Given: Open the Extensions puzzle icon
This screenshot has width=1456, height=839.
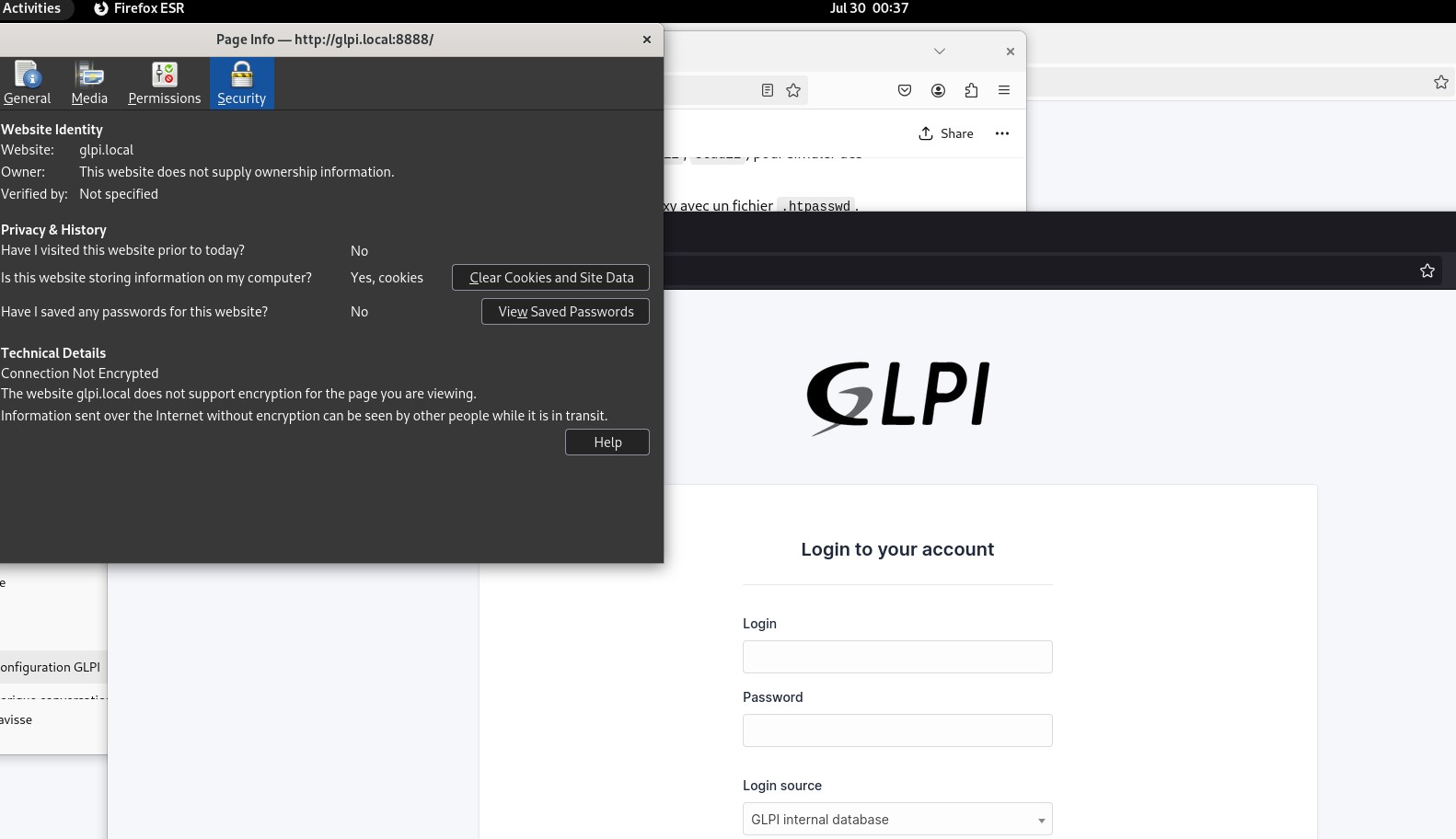Looking at the screenshot, I should [971, 90].
